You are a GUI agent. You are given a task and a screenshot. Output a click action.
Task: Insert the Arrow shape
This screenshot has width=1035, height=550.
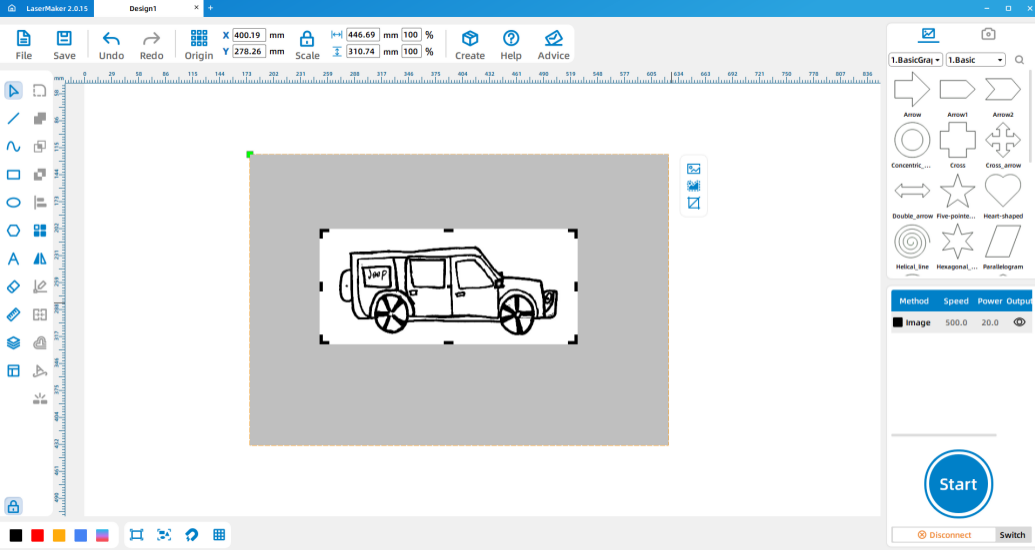912,94
